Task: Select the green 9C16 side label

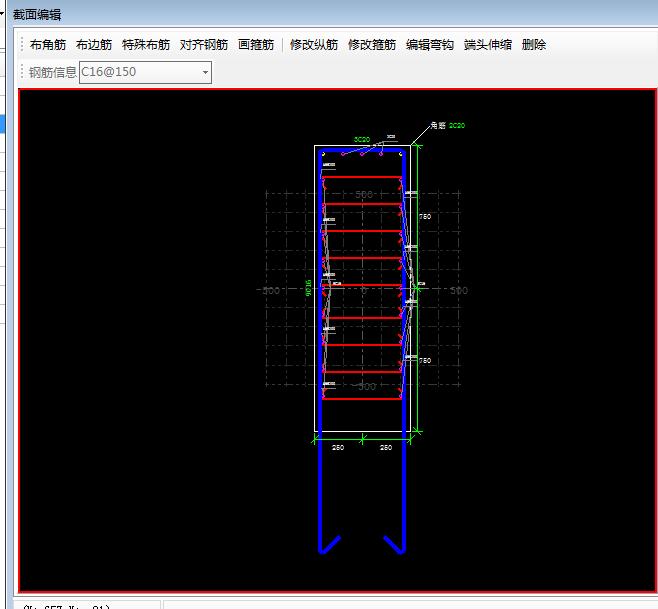Action: (x=308, y=288)
